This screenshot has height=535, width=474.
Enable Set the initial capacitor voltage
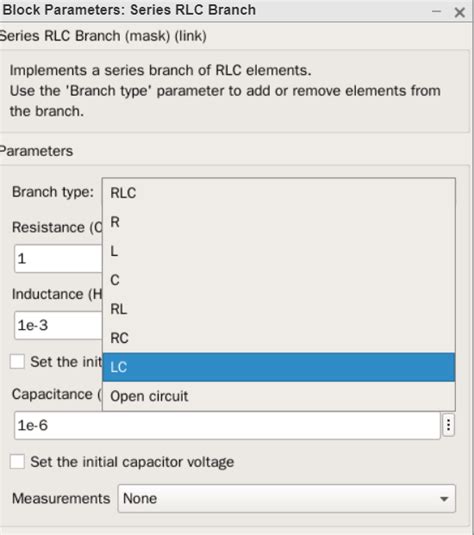(x=17, y=462)
